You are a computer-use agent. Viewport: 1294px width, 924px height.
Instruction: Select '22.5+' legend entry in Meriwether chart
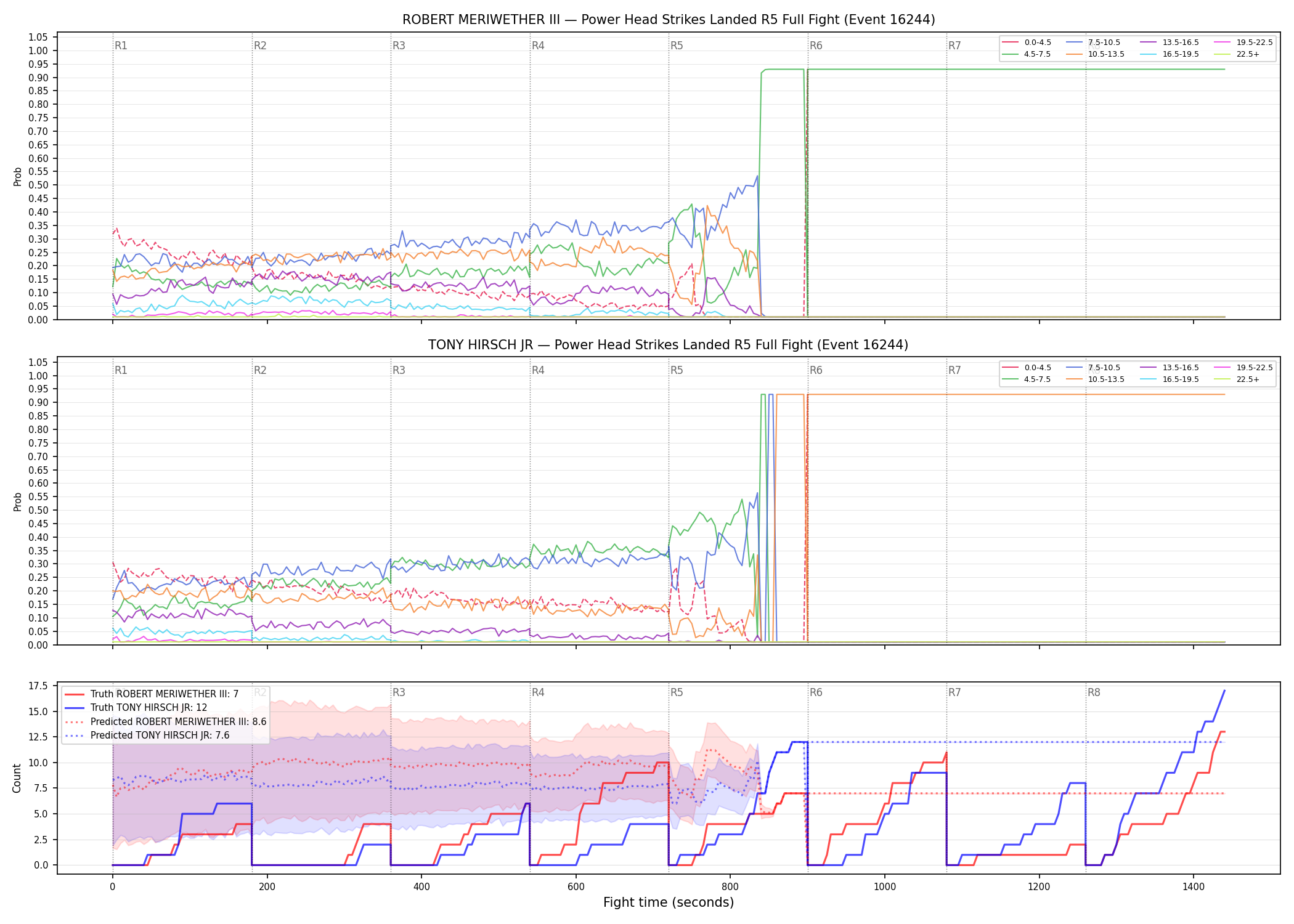click(x=1237, y=54)
